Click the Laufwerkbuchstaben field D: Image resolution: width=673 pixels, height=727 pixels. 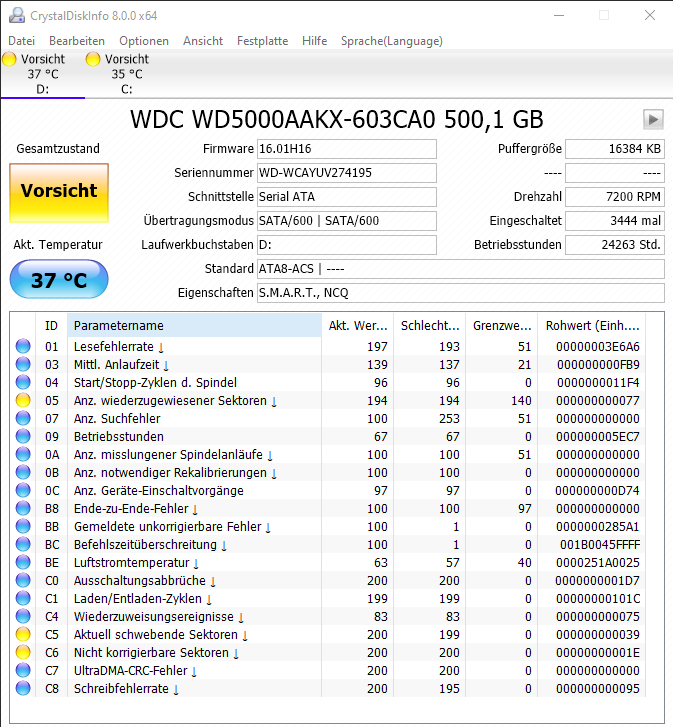pos(347,245)
